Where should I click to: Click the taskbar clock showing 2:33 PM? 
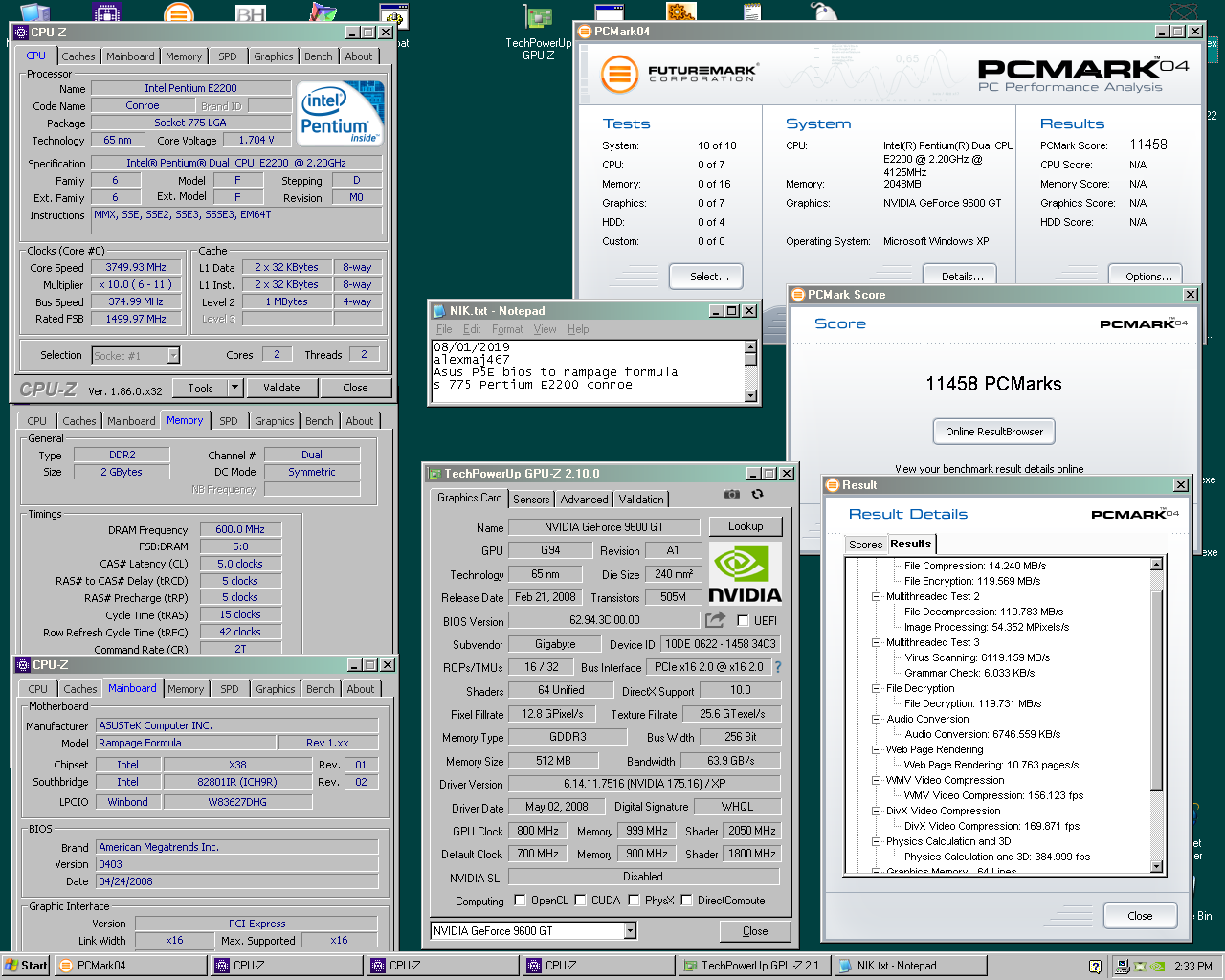1192,967
